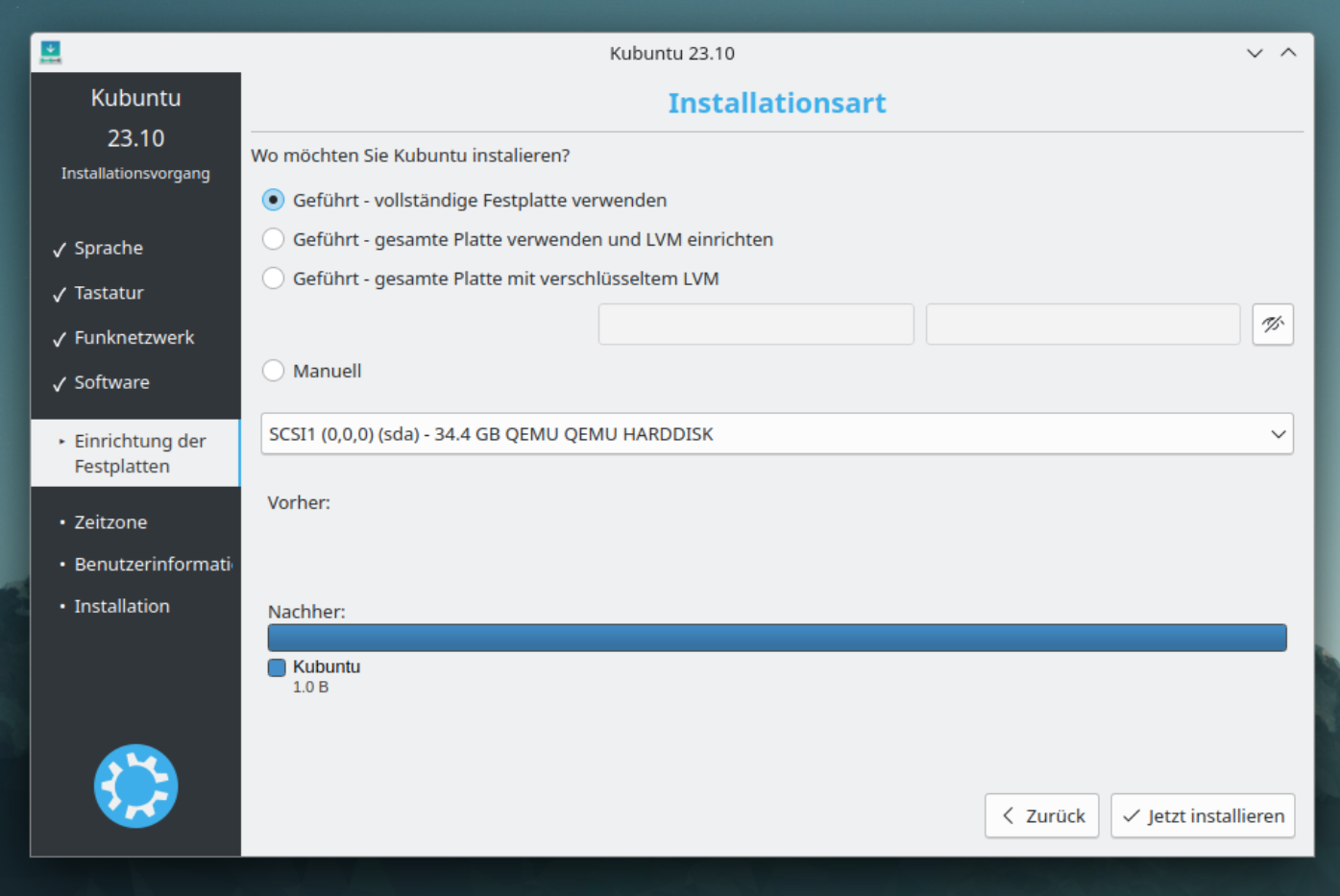The width and height of the screenshot is (1340, 896).
Task: Click the Kubuntu gear logo
Action: click(x=135, y=786)
